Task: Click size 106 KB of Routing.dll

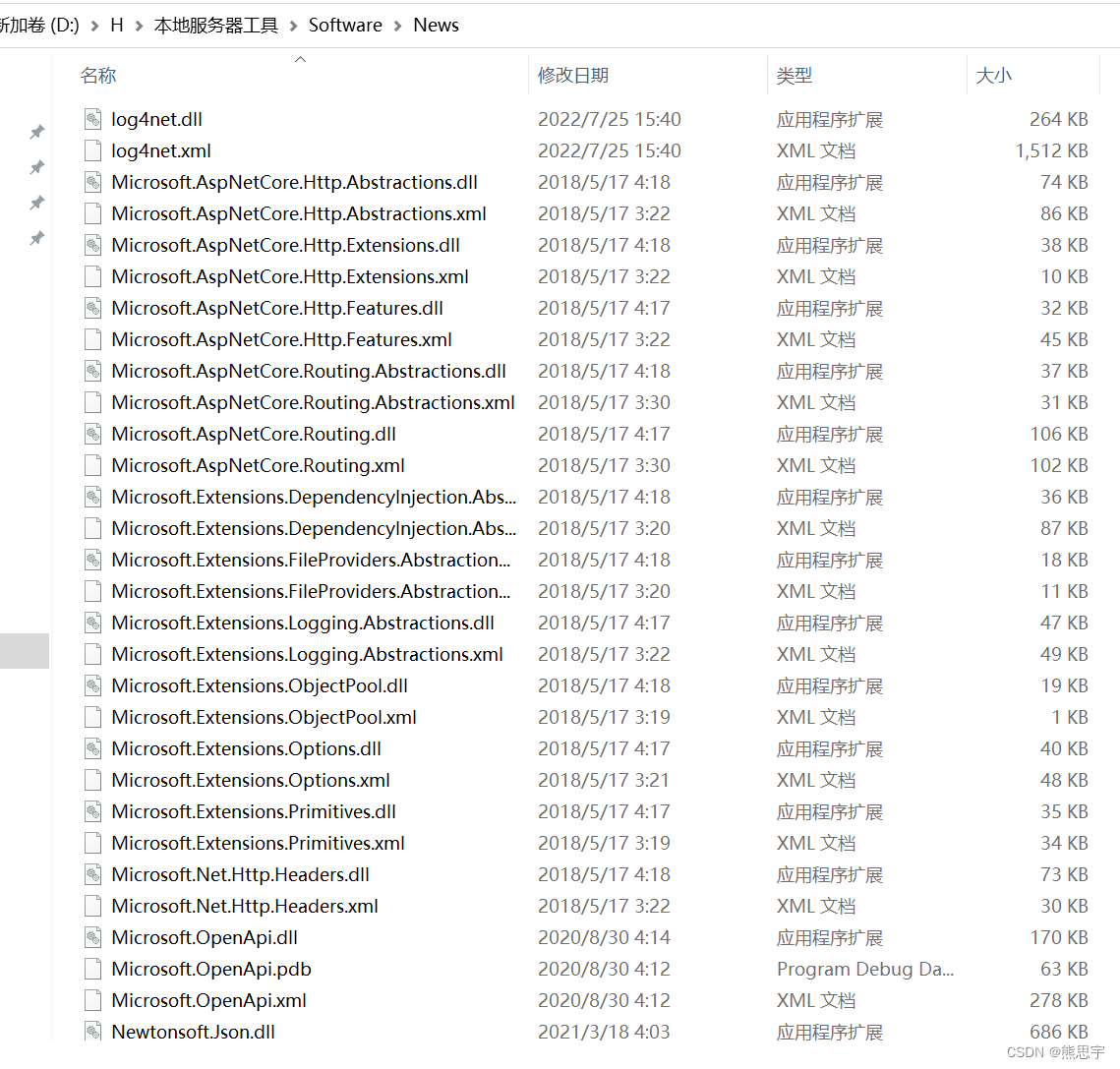Action: pos(1059,434)
